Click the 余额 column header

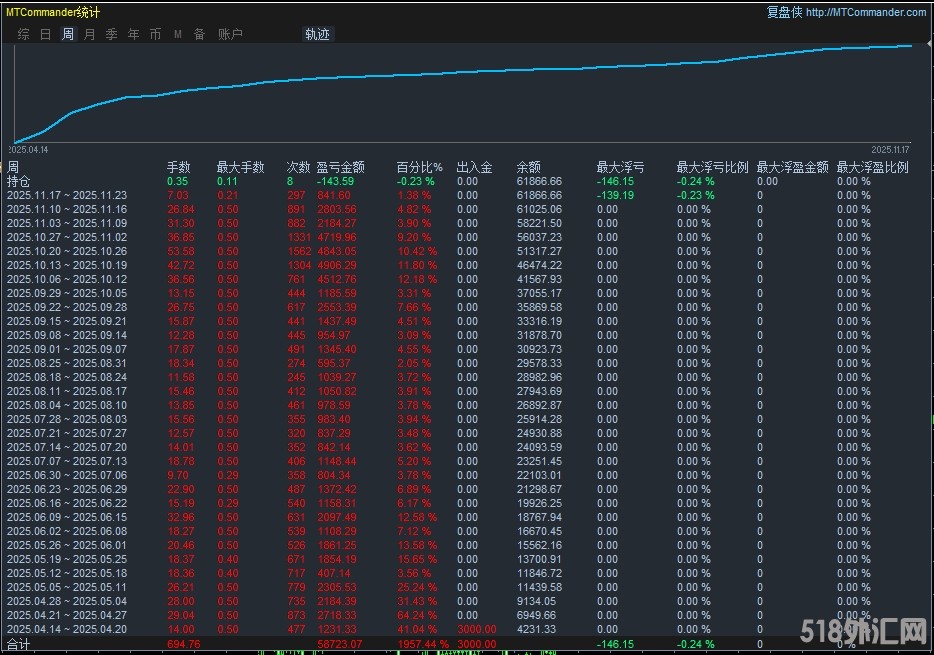pyautogui.click(x=528, y=167)
